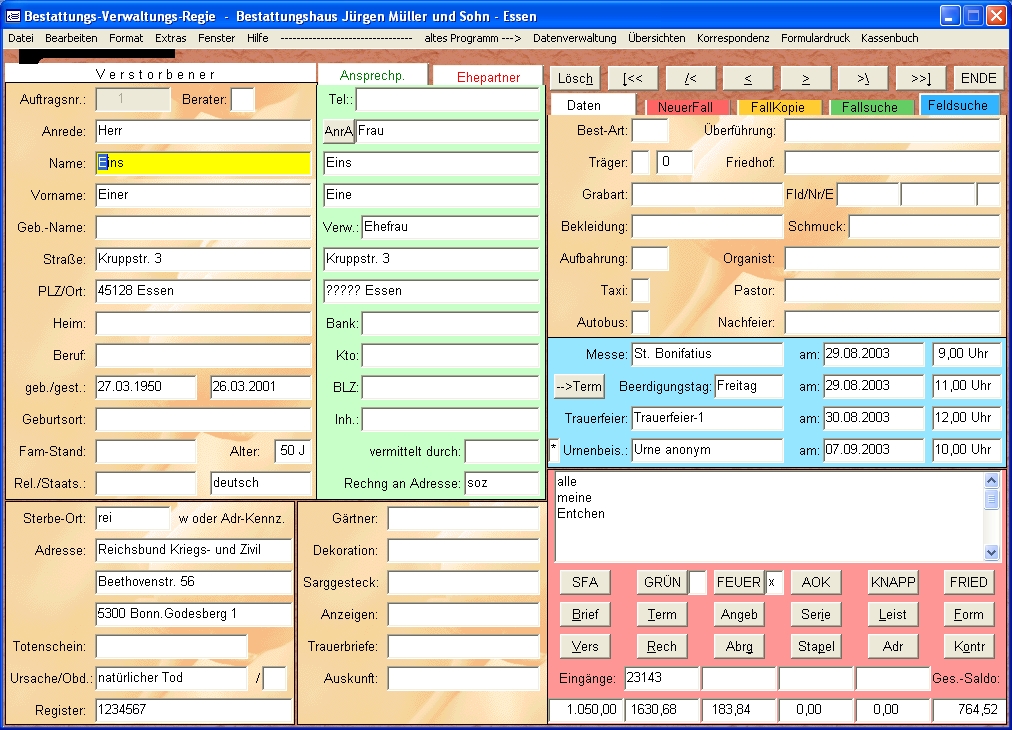This screenshot has height=730, width=1012.
Task: Open the Bearbeiten menu
Action: tap(71, 38)
